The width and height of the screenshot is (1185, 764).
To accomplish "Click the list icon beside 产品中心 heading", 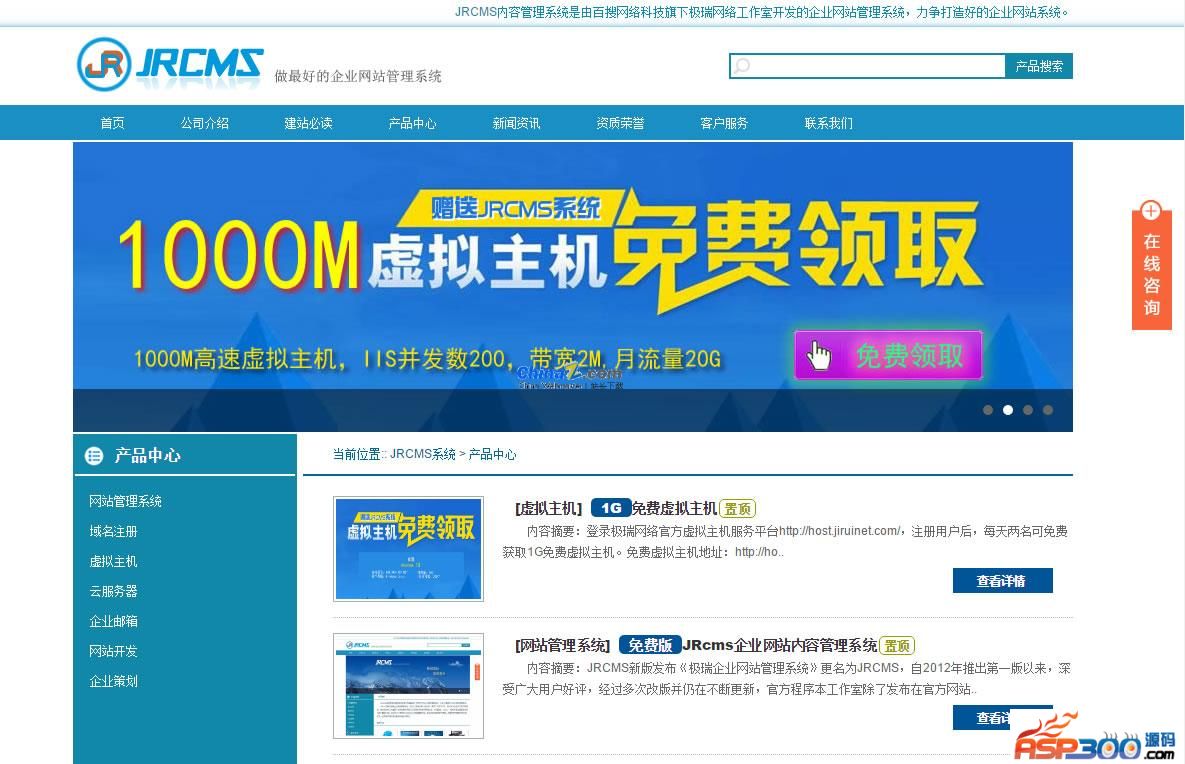I will point(94,455).
